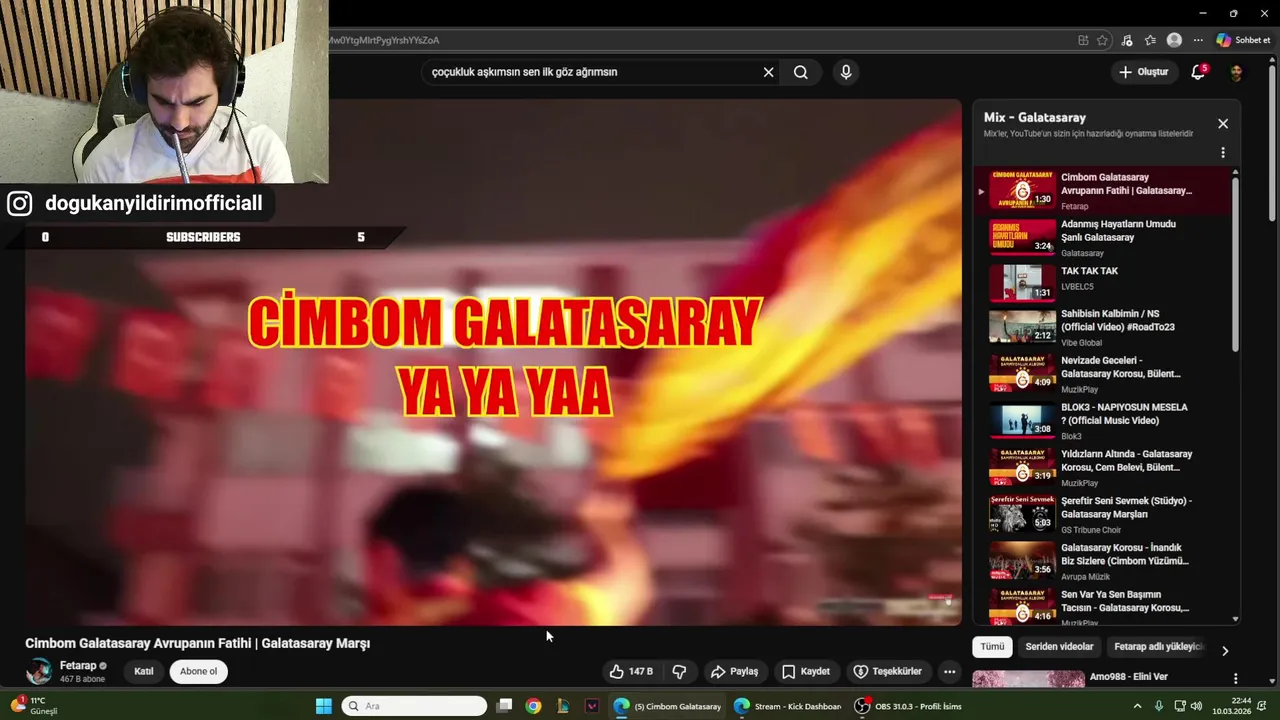The height and width of the screenshot is (720, 1280).
Task: Open Edge browser profile icon
Action: pos(1174,40)
